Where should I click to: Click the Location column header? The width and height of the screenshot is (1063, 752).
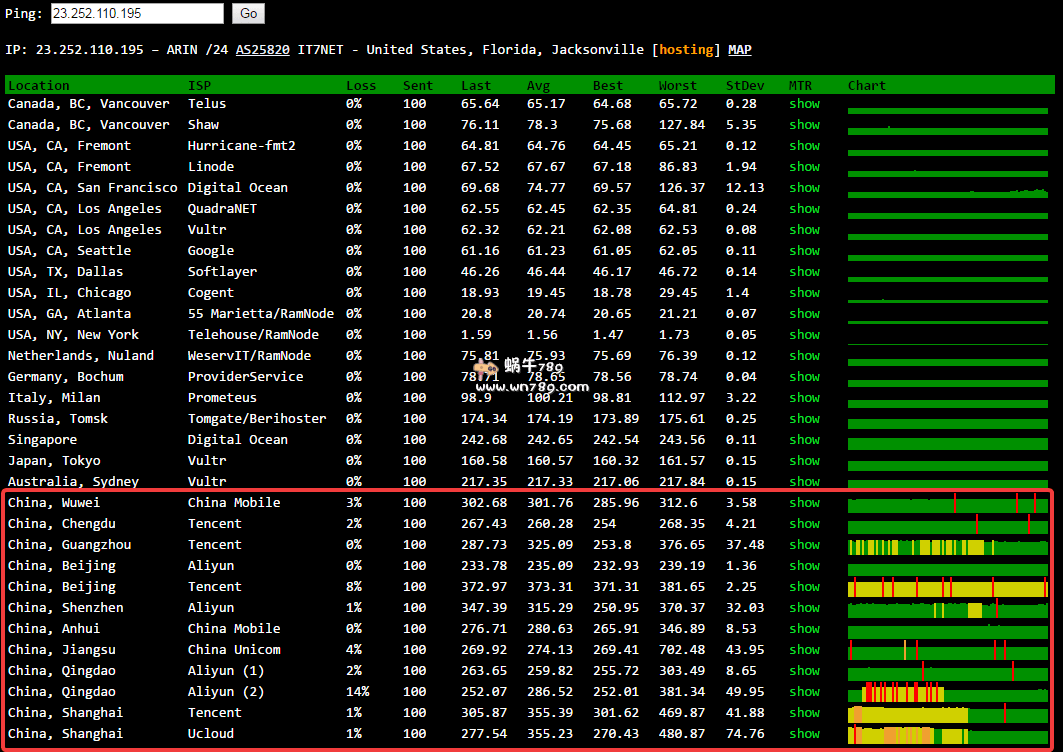tap(39, 86)
